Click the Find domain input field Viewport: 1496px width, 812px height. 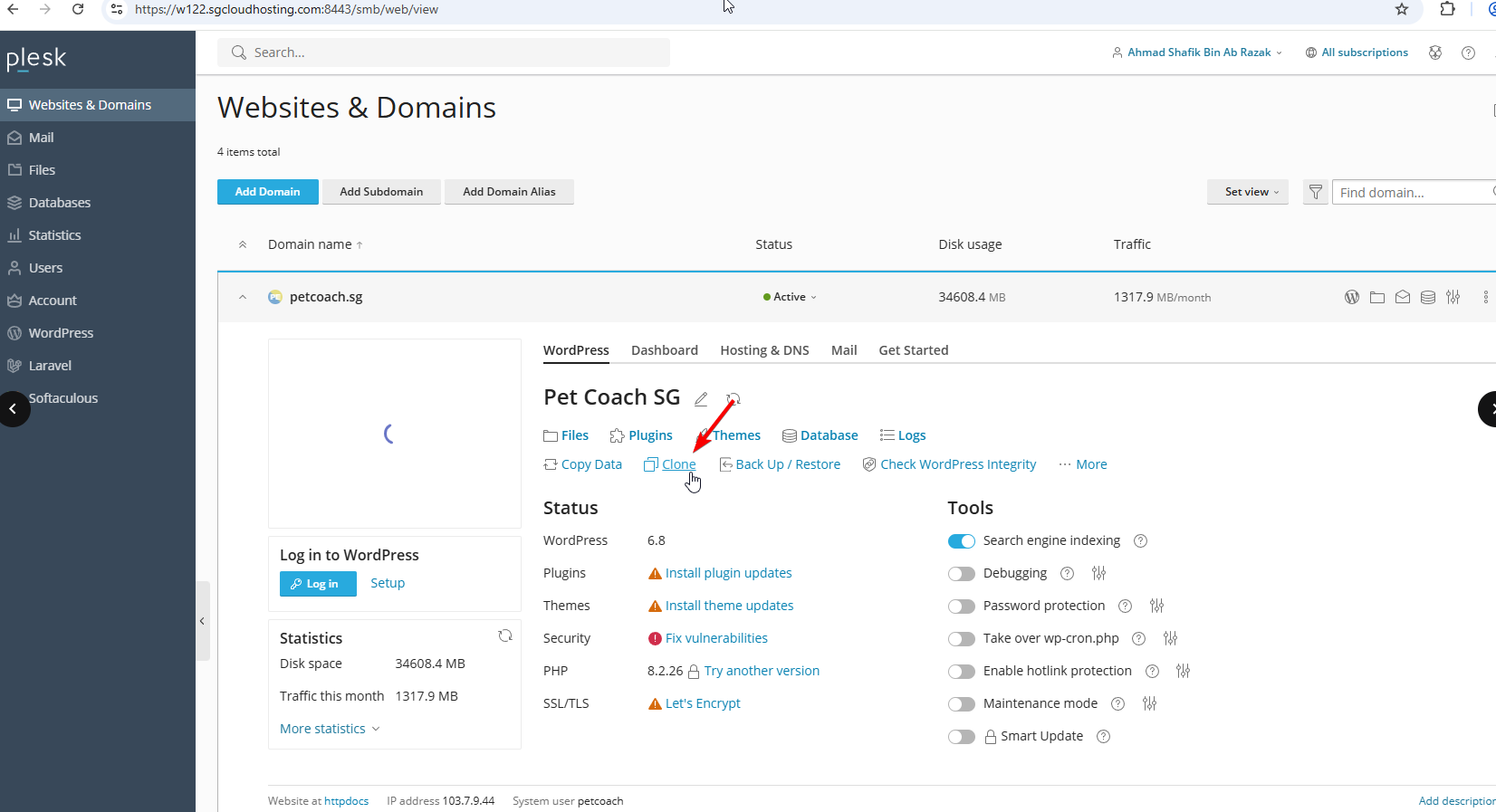click(1414, 192)
